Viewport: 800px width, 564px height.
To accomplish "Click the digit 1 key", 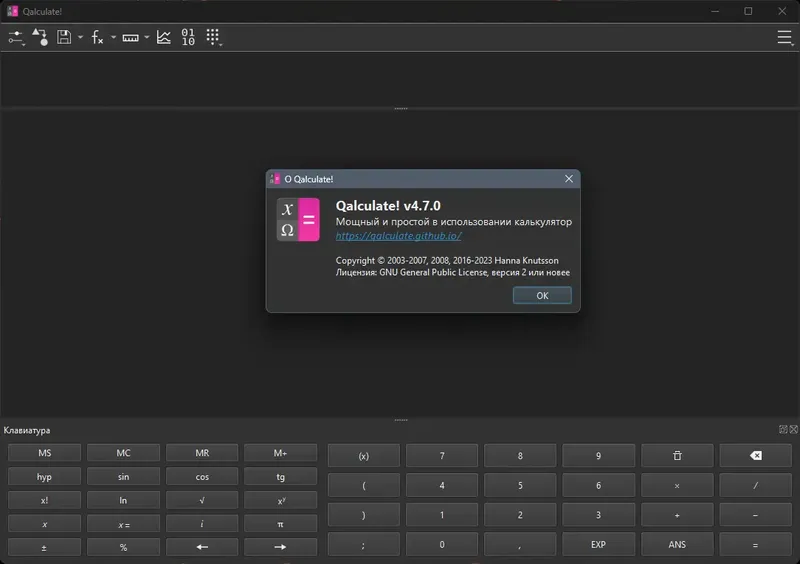I will pos(442,515).
